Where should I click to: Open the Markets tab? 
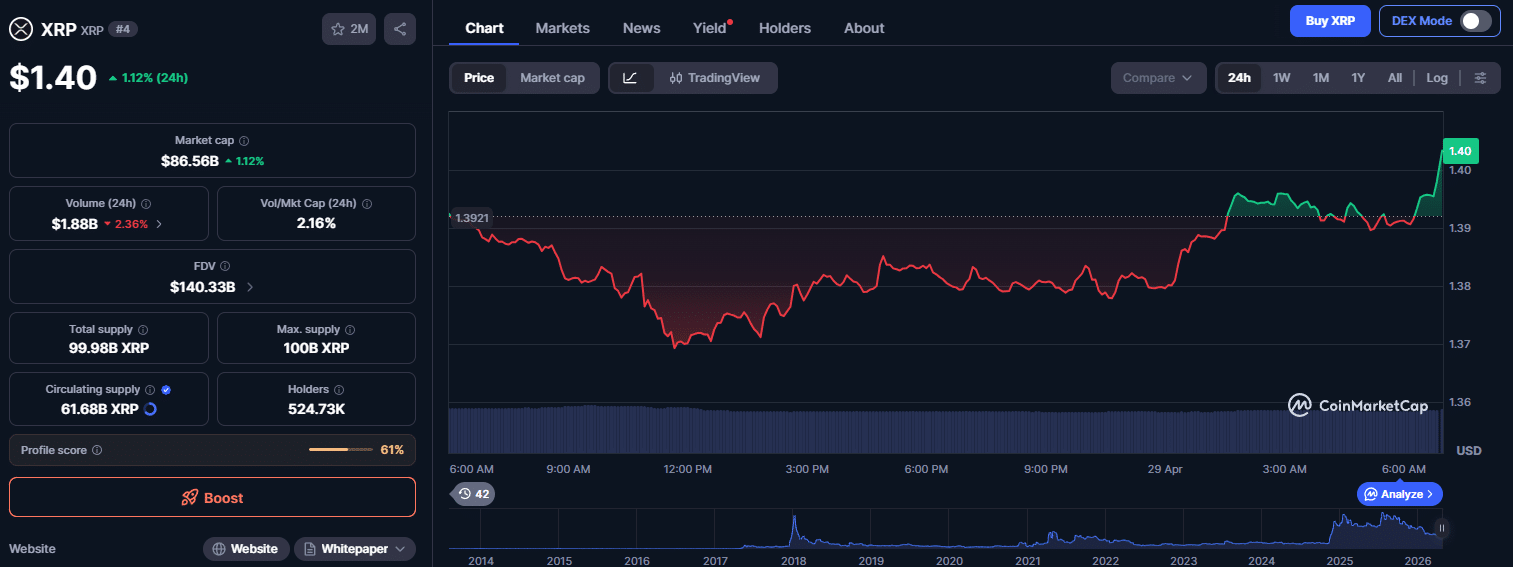562,28
